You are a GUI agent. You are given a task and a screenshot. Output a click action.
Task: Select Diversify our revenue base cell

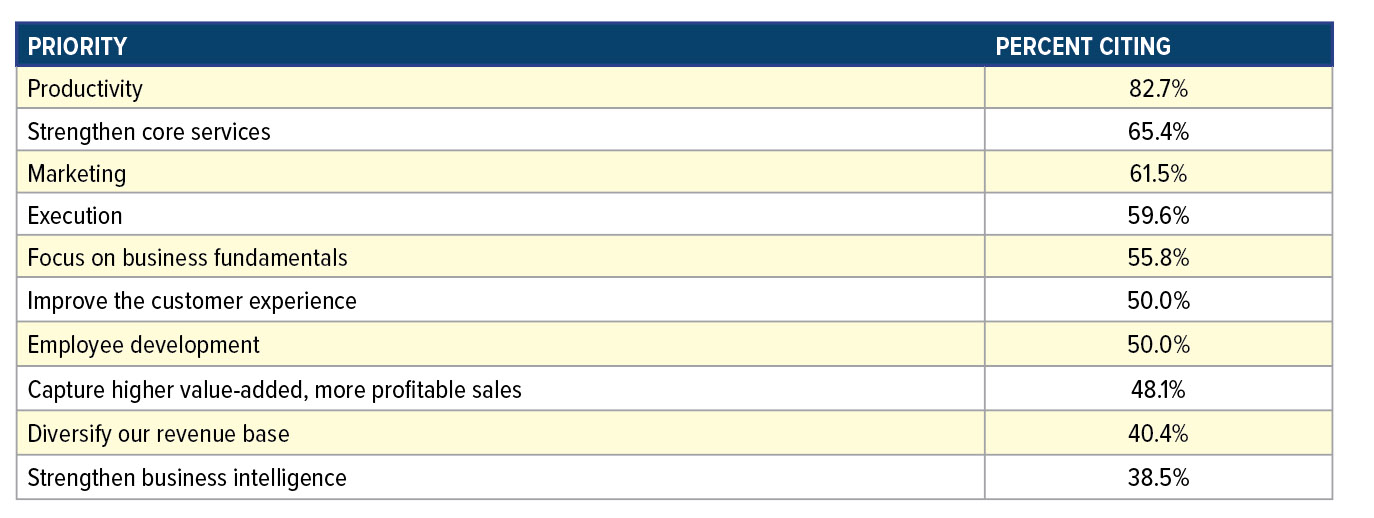tap(159, 434)
